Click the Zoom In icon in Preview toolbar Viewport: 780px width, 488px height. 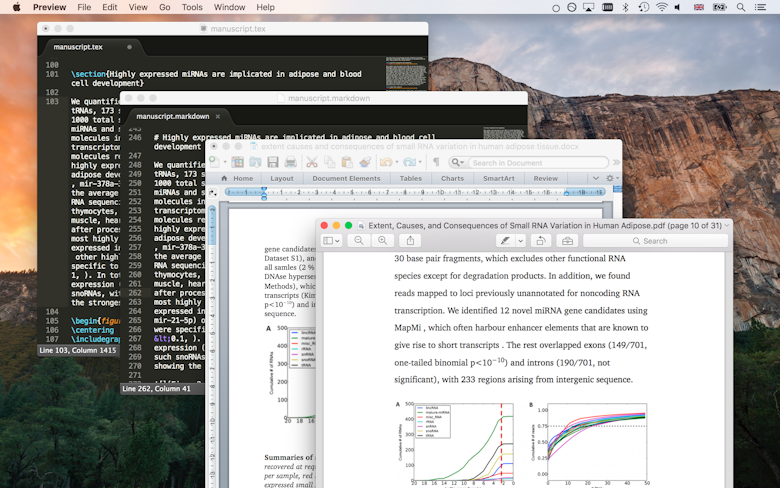tap(383, 241)
